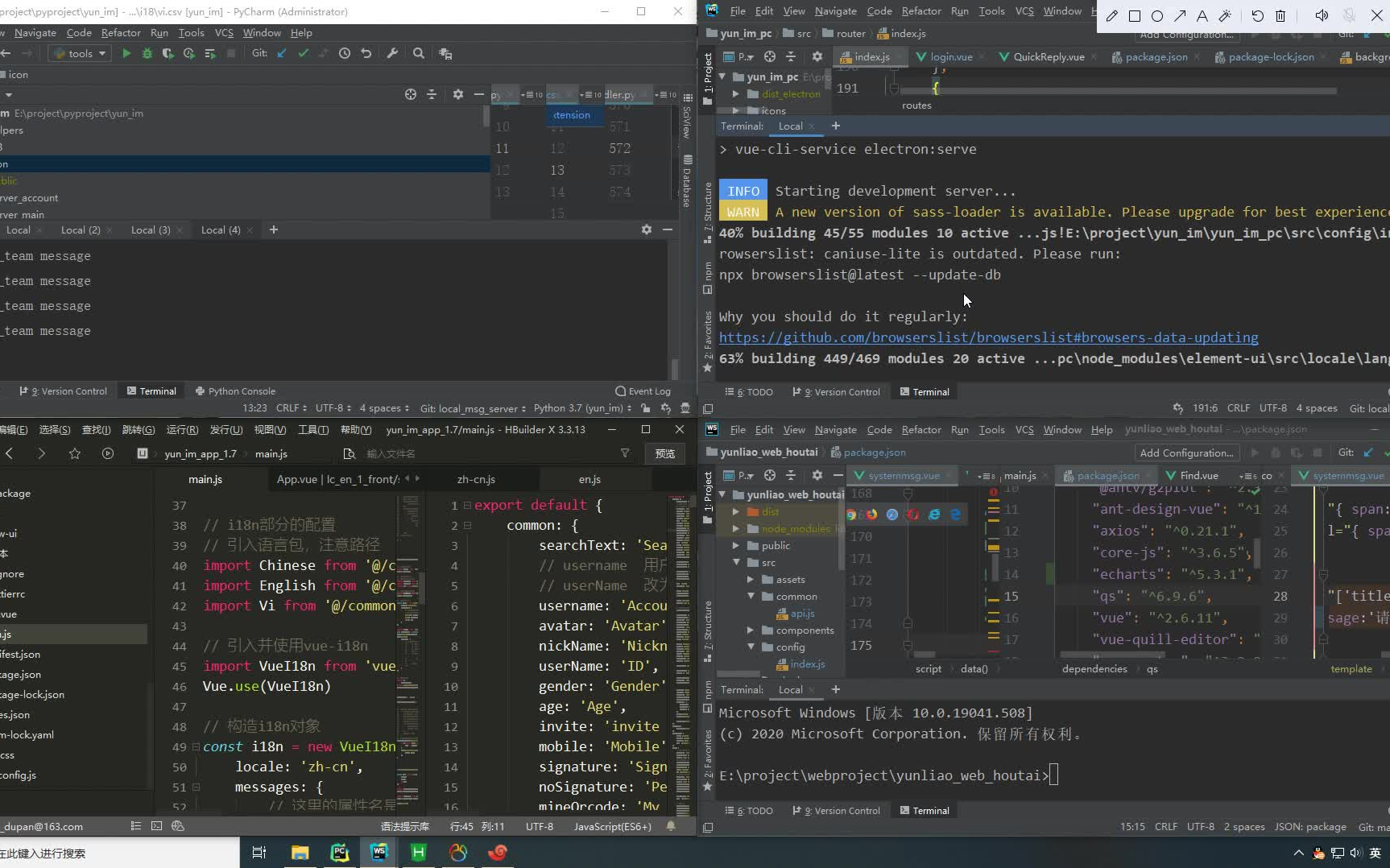
Task: Launch Firefox from the taskbar
Action: [x=498, y=853]
